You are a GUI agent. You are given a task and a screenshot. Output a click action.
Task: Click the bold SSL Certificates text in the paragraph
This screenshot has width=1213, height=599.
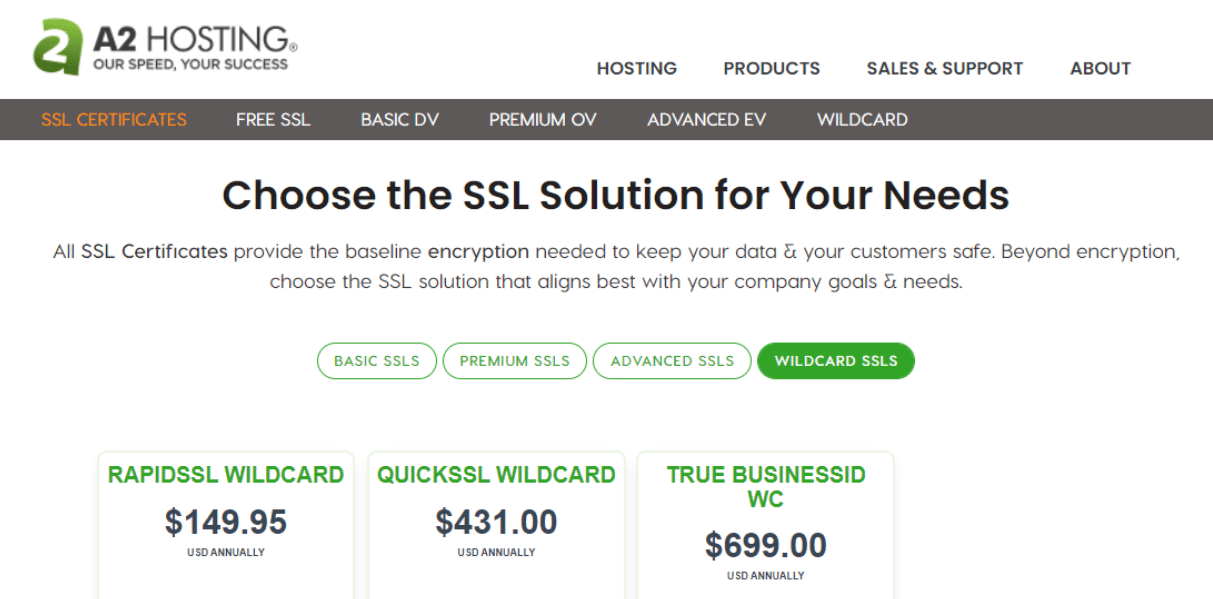[154, 252]
